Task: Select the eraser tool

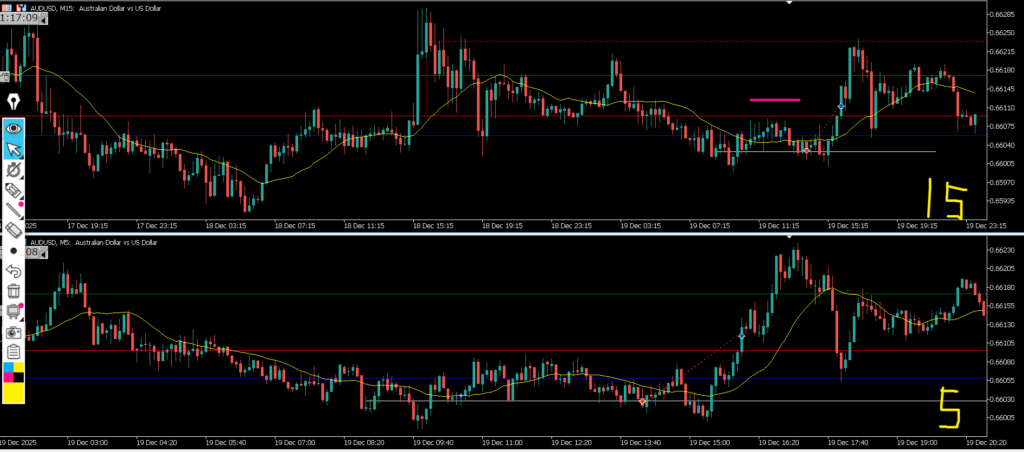Action: (14, 230)
